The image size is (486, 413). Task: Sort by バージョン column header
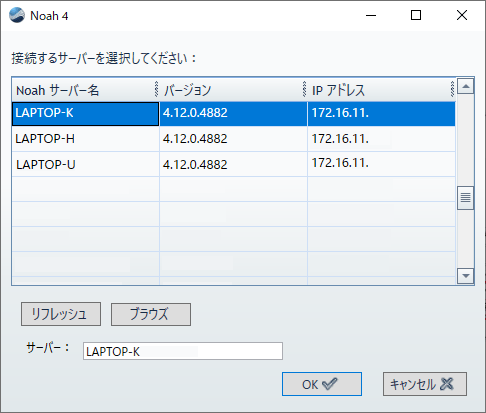pyautogui.click(x=233, y=90)
